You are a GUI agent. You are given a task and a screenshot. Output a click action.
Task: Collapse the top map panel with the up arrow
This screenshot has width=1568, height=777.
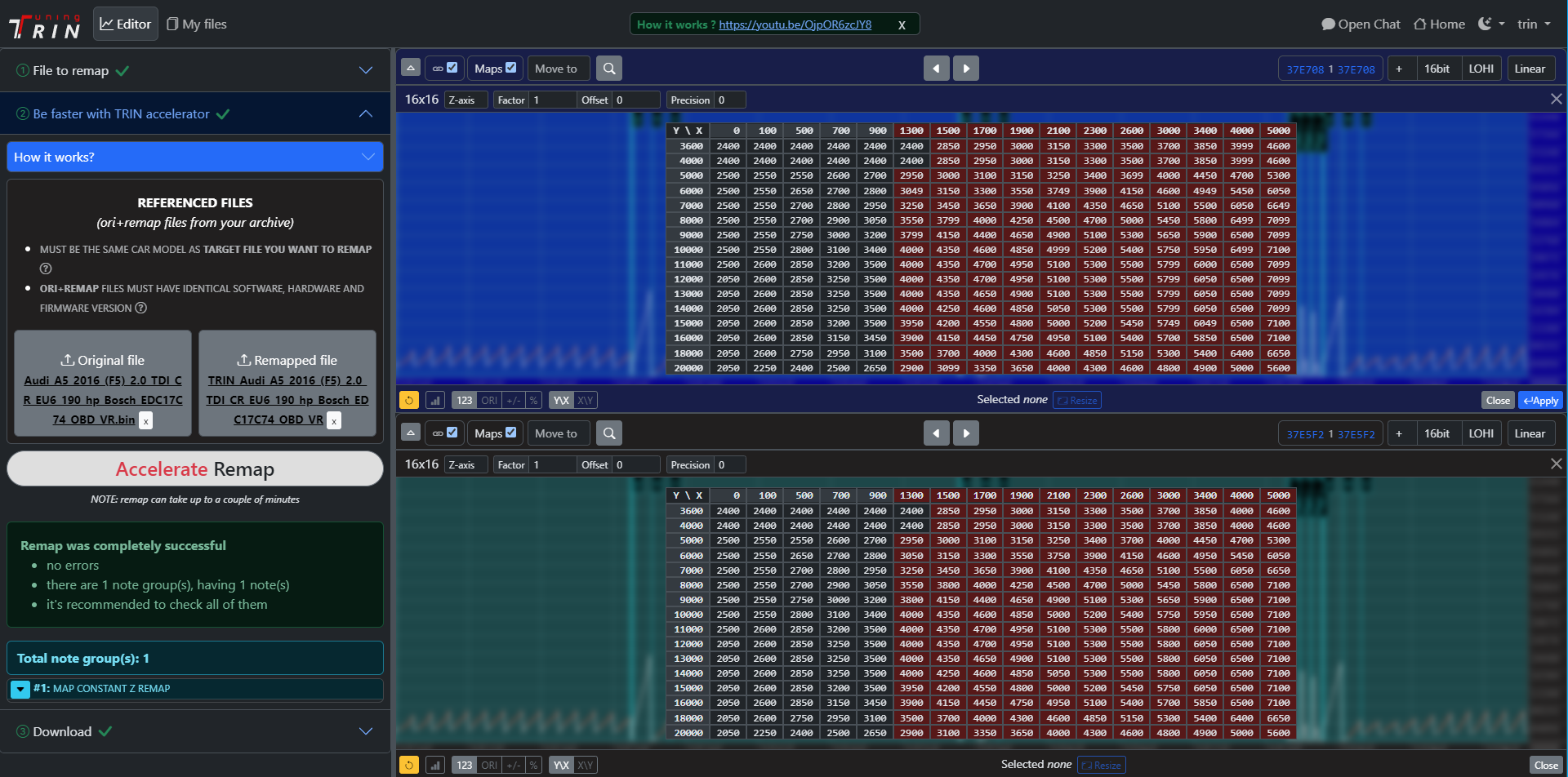(411, 69)
